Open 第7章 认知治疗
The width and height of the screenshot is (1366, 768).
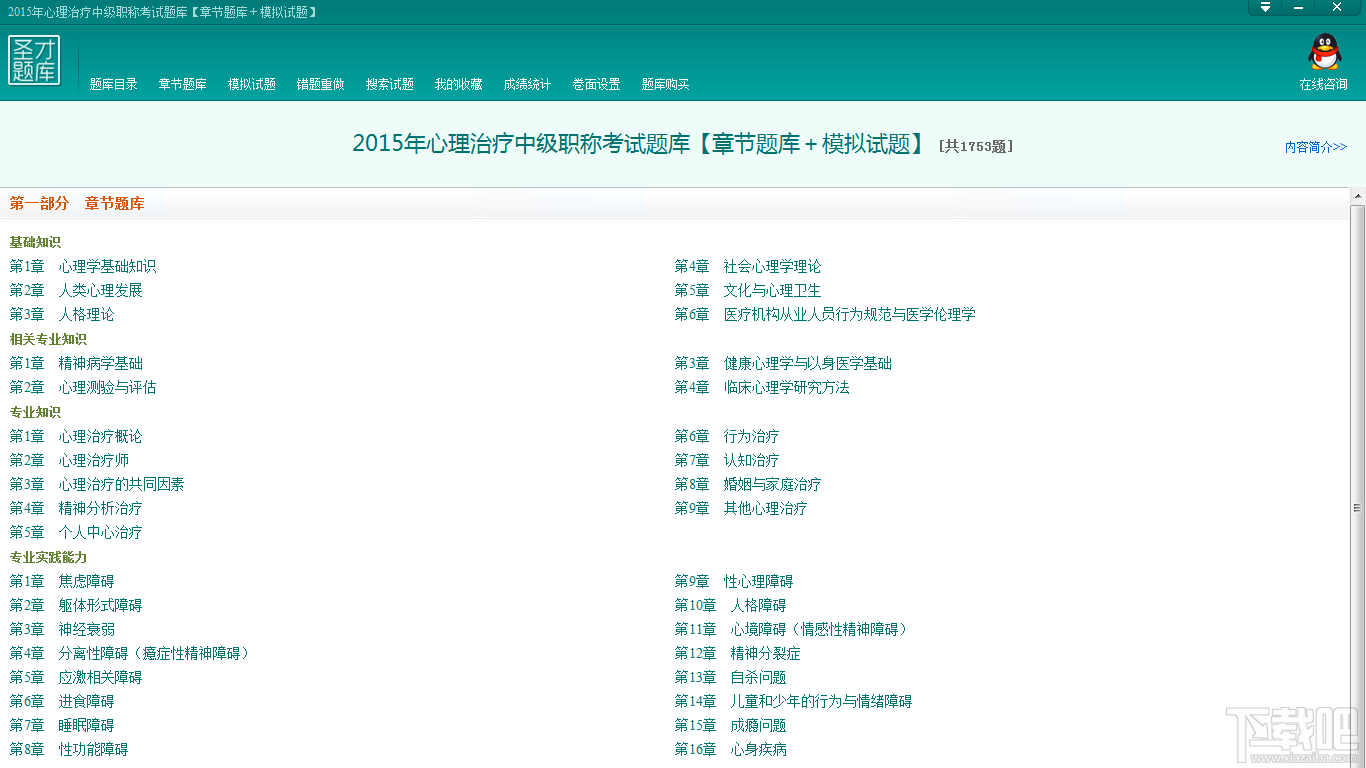pyautogui.click(x=727, y=460)
